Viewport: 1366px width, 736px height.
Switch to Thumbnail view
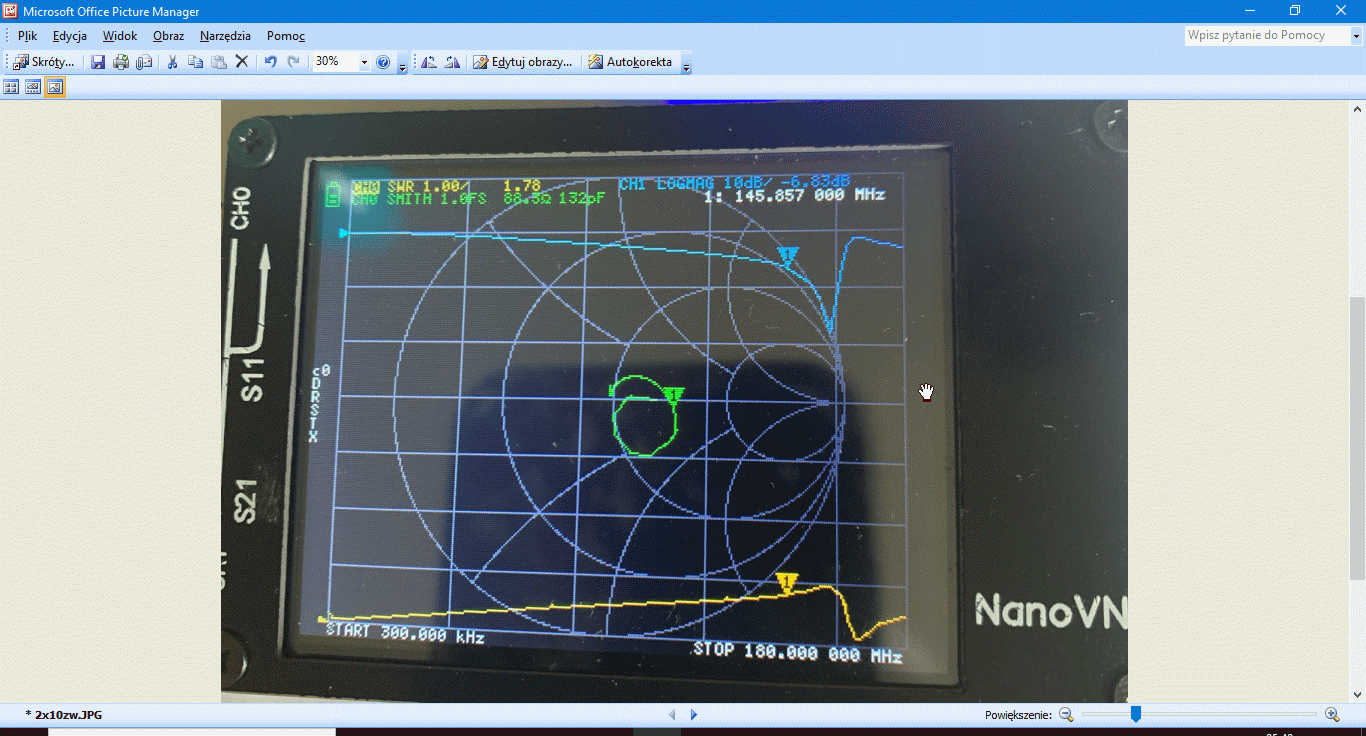(11, 87)
